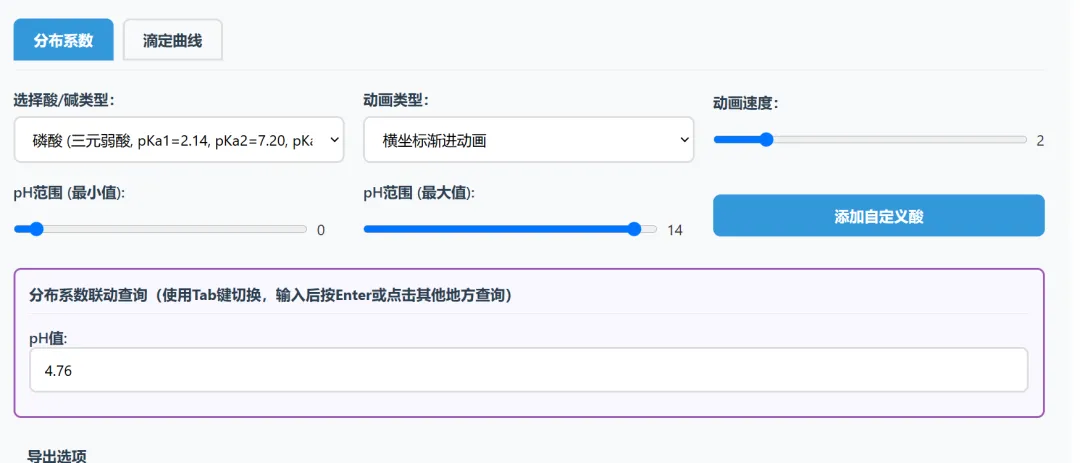Screen dimensions: 1080x463
Task: Click the 分布系数联动查询 heading text
Action: pyautogui.click(x=270, y=295)
